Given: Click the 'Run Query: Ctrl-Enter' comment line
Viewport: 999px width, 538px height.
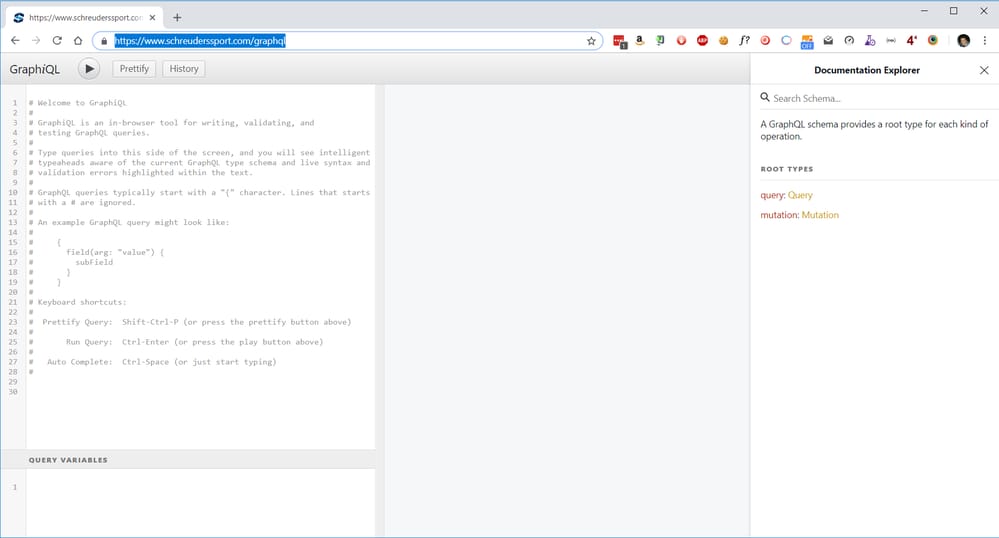Looking at the screenshot, I should pos(176,342).
